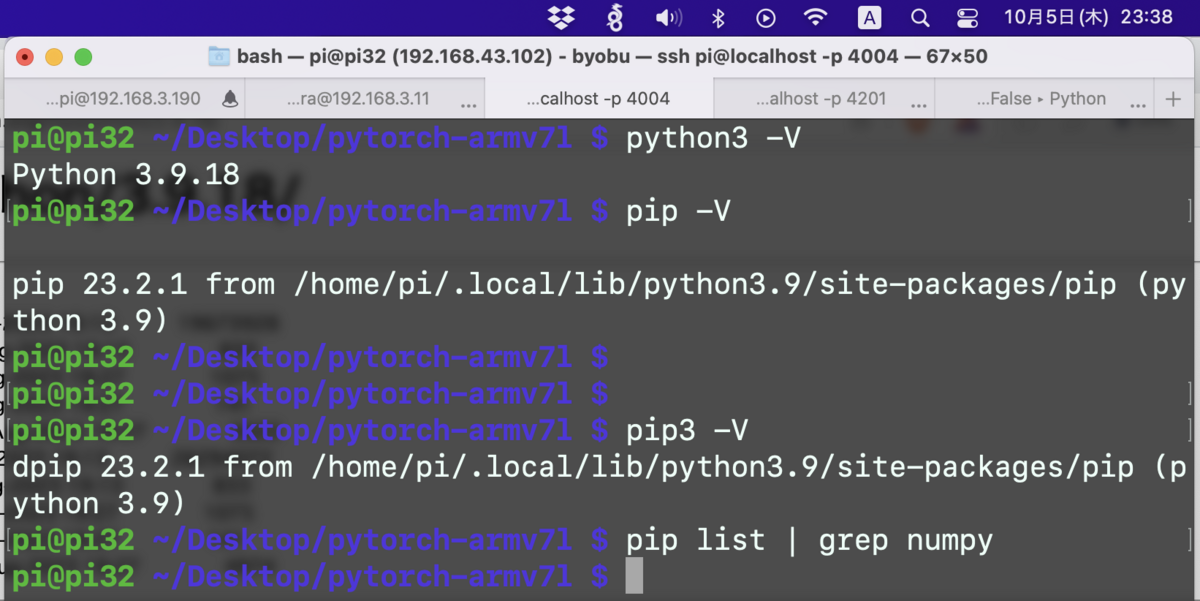Open Control Center from the menu bar
Screen dimensions: 1200x601
click(966, 17)
